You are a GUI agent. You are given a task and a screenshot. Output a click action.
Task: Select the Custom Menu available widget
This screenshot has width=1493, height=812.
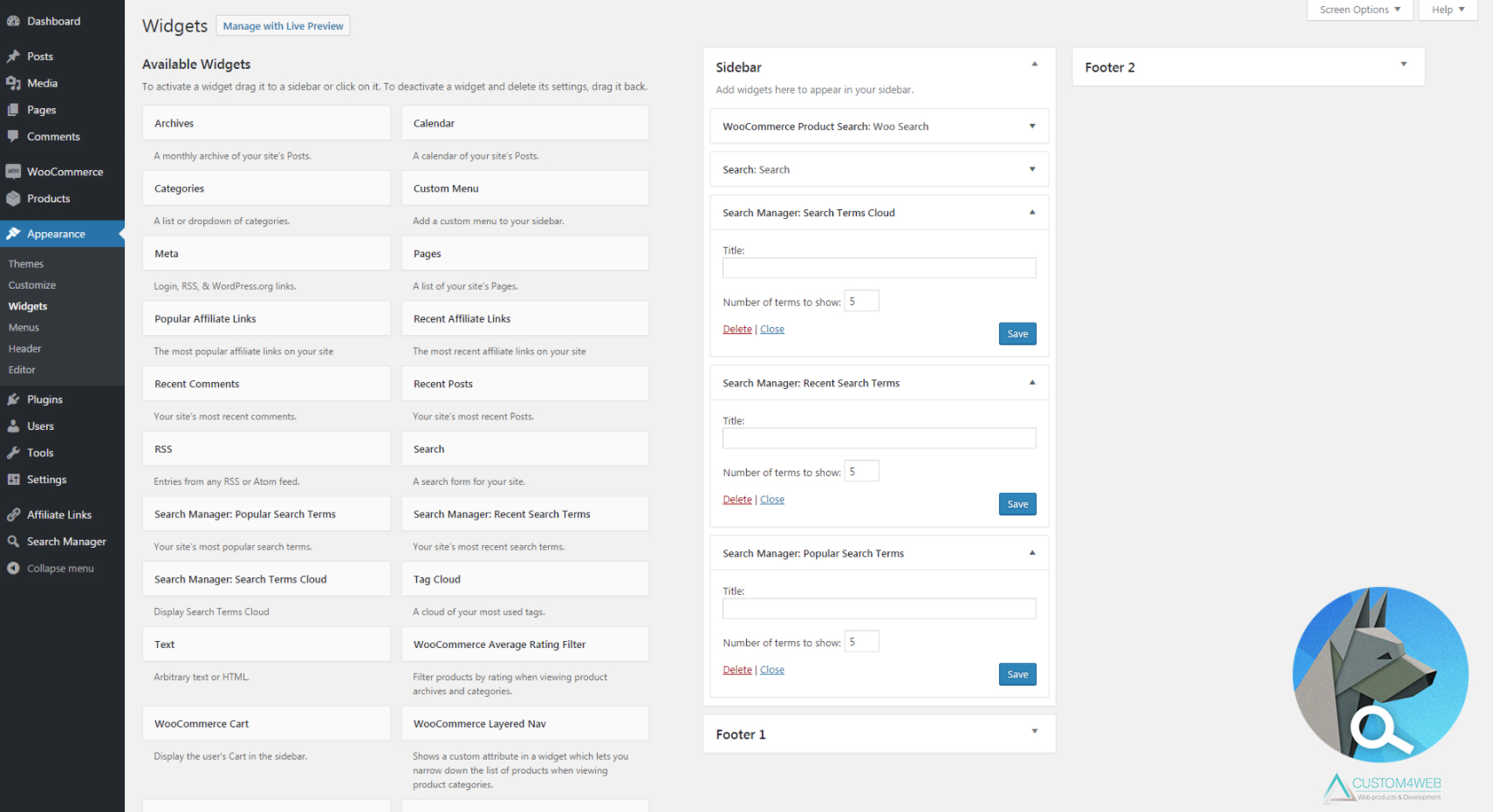524,188
